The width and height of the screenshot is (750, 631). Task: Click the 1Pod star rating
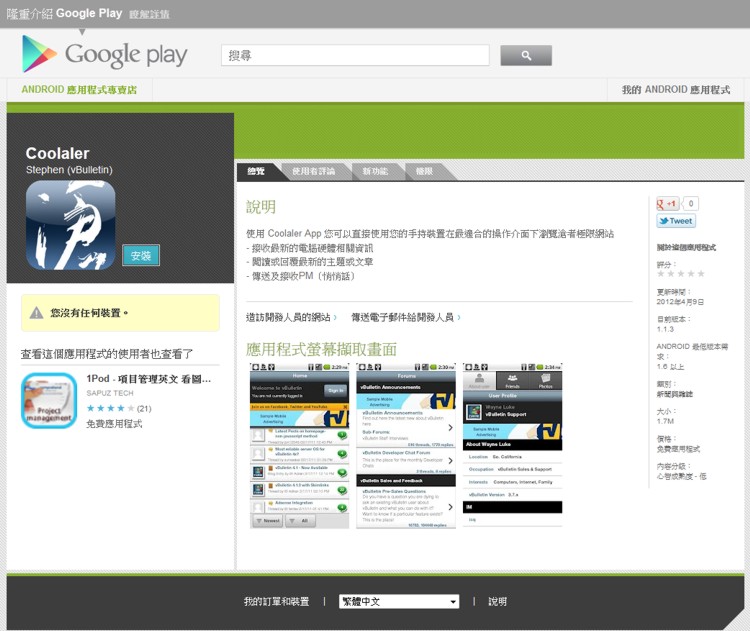110,408
